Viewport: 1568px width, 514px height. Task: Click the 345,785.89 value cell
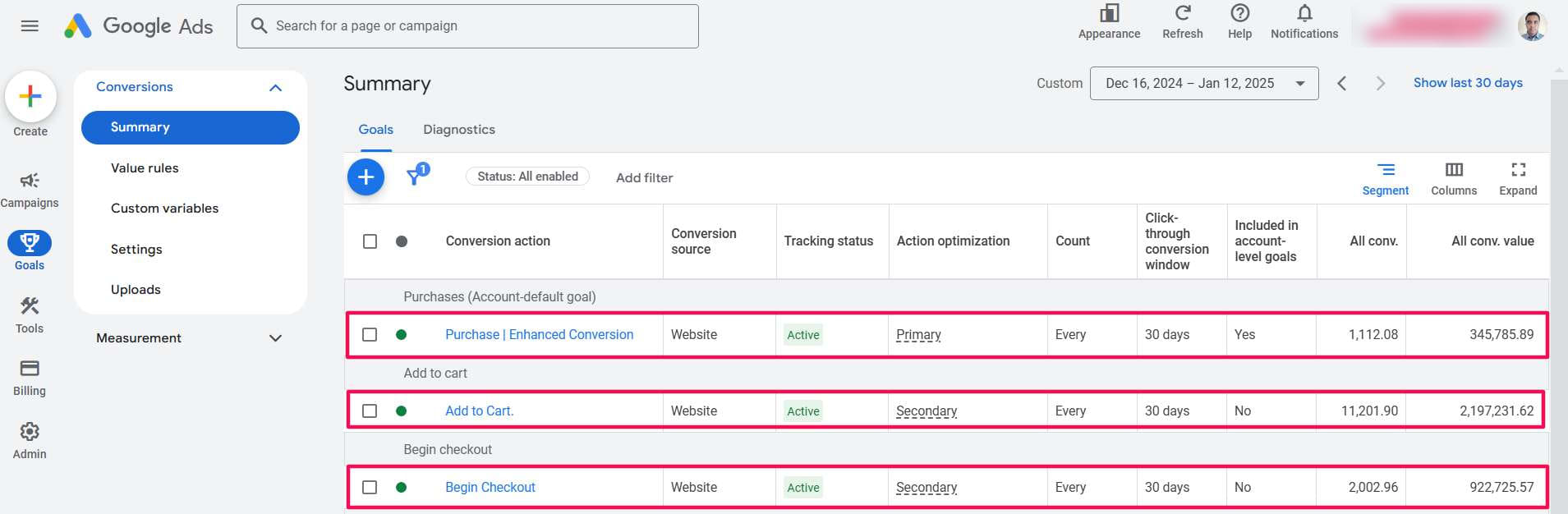click(x=1501, y=335)
